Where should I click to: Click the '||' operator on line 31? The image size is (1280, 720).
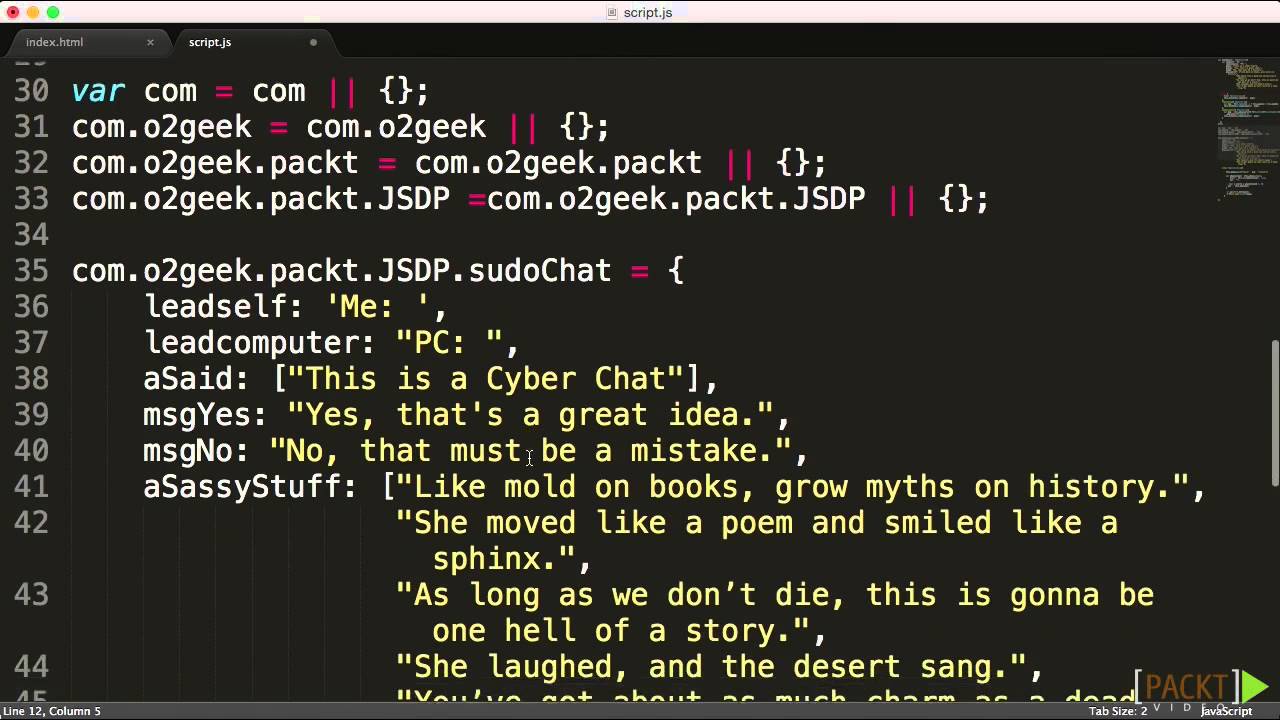point(523,127)
